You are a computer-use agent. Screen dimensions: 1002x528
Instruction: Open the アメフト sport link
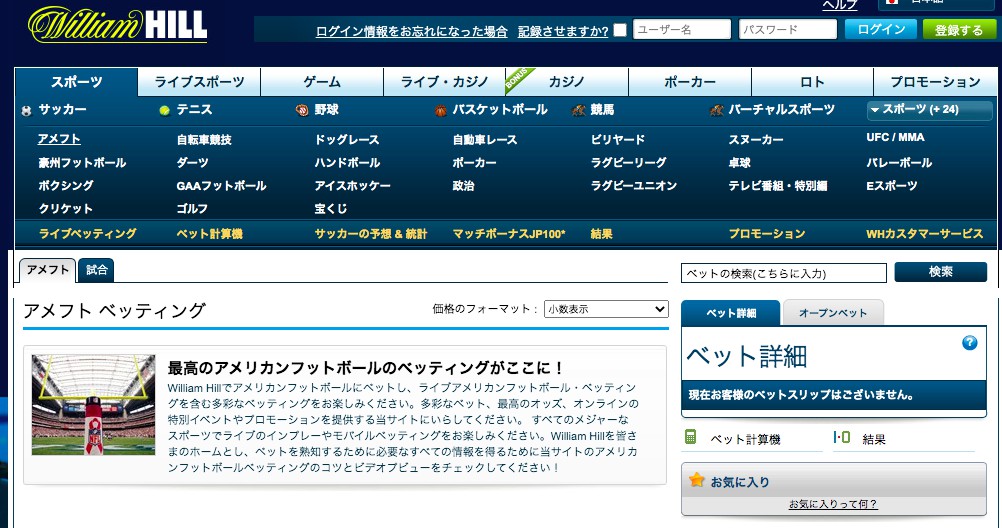point(59,139)
